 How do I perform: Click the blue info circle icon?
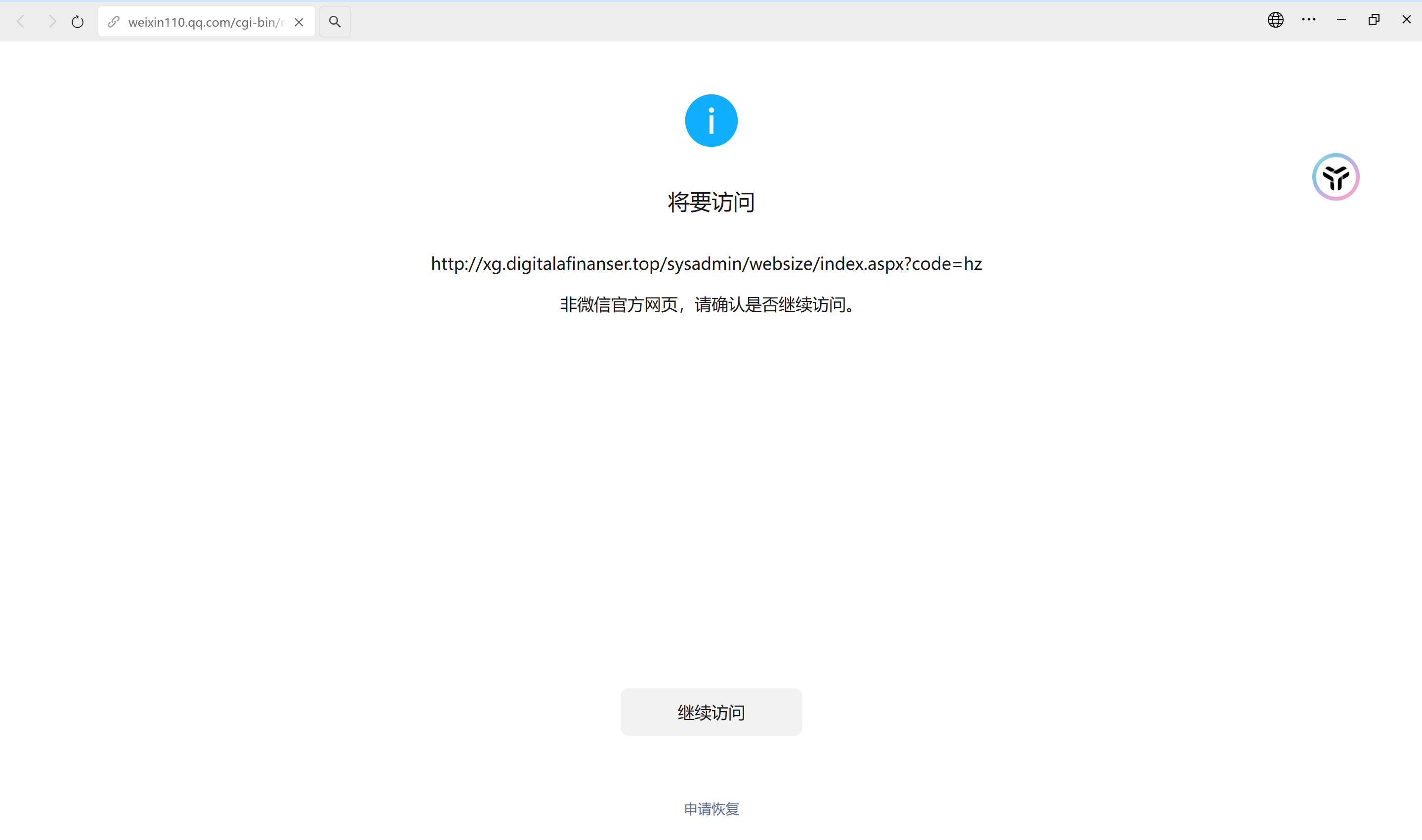tap(711, 121)
